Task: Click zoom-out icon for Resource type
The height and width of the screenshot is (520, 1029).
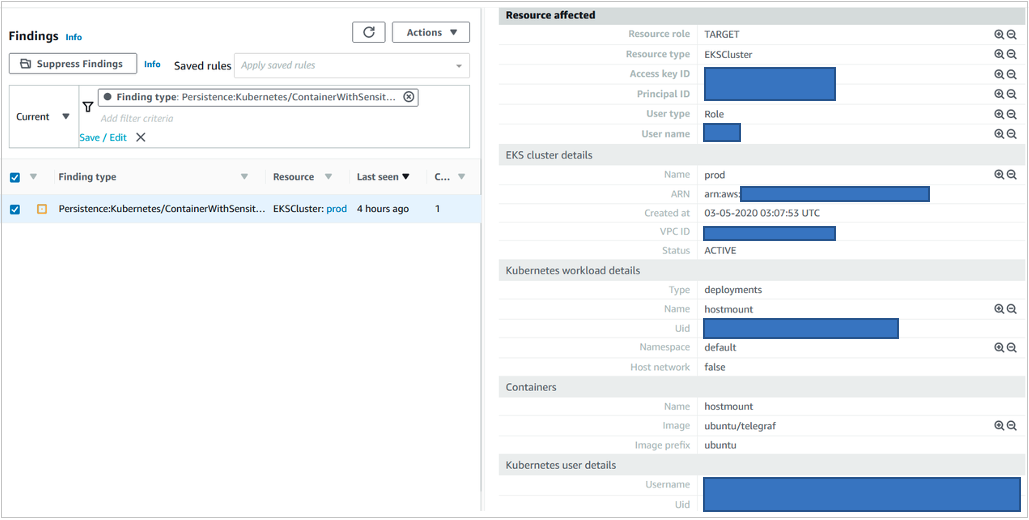Action: 1011,55
